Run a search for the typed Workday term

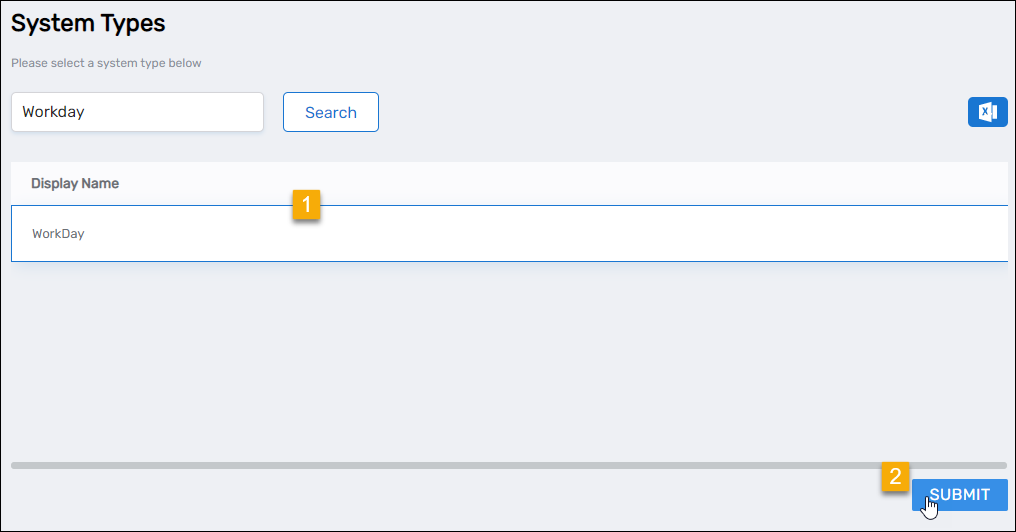(x=330, y=112)
